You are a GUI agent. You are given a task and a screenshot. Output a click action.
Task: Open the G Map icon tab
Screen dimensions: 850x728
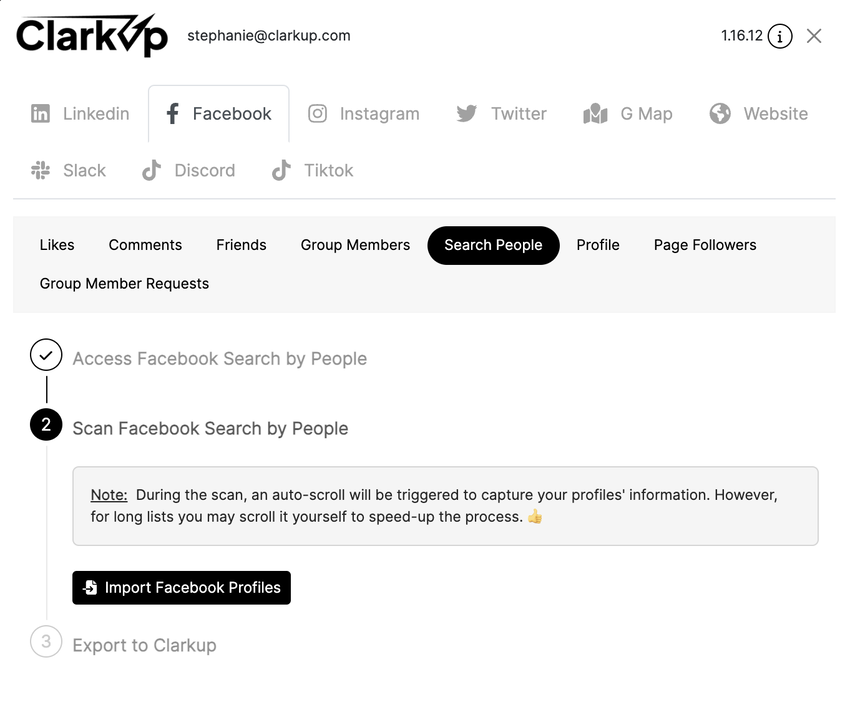coord(595,114)
